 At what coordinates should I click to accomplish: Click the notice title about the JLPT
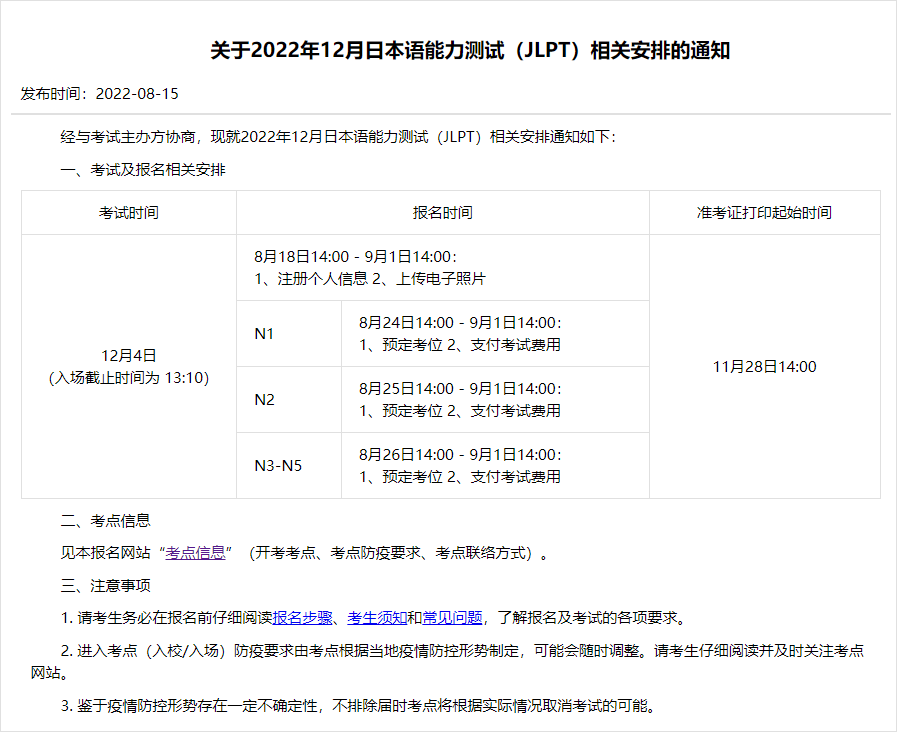[470, 51]
